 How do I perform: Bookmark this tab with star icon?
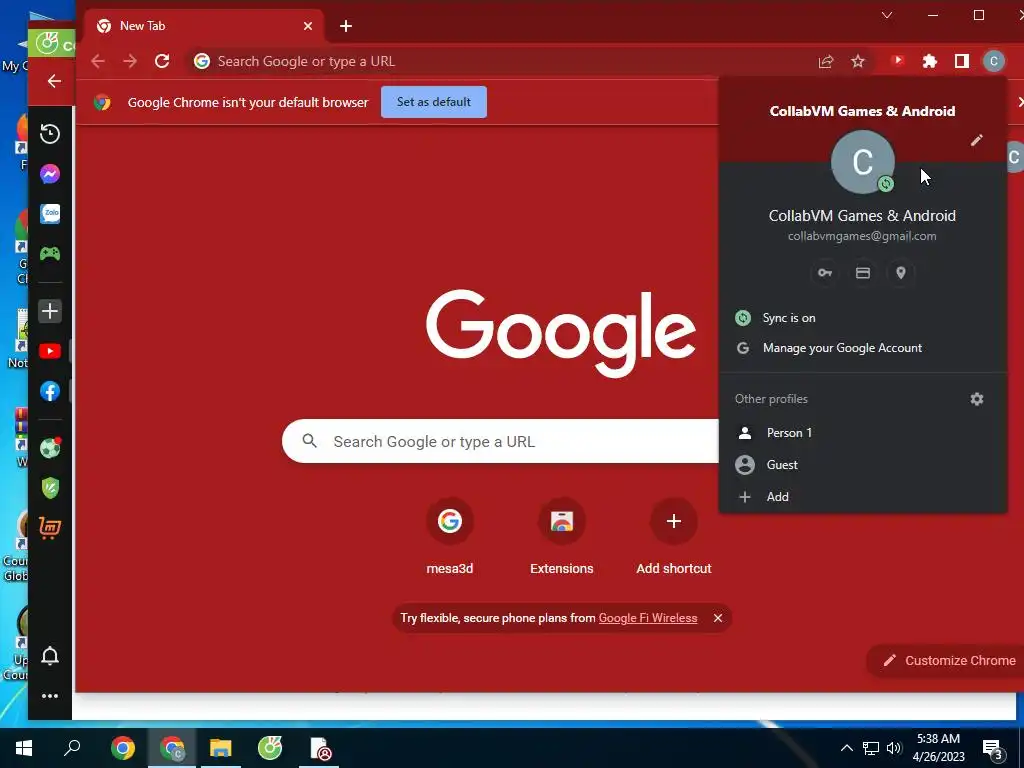857,61
